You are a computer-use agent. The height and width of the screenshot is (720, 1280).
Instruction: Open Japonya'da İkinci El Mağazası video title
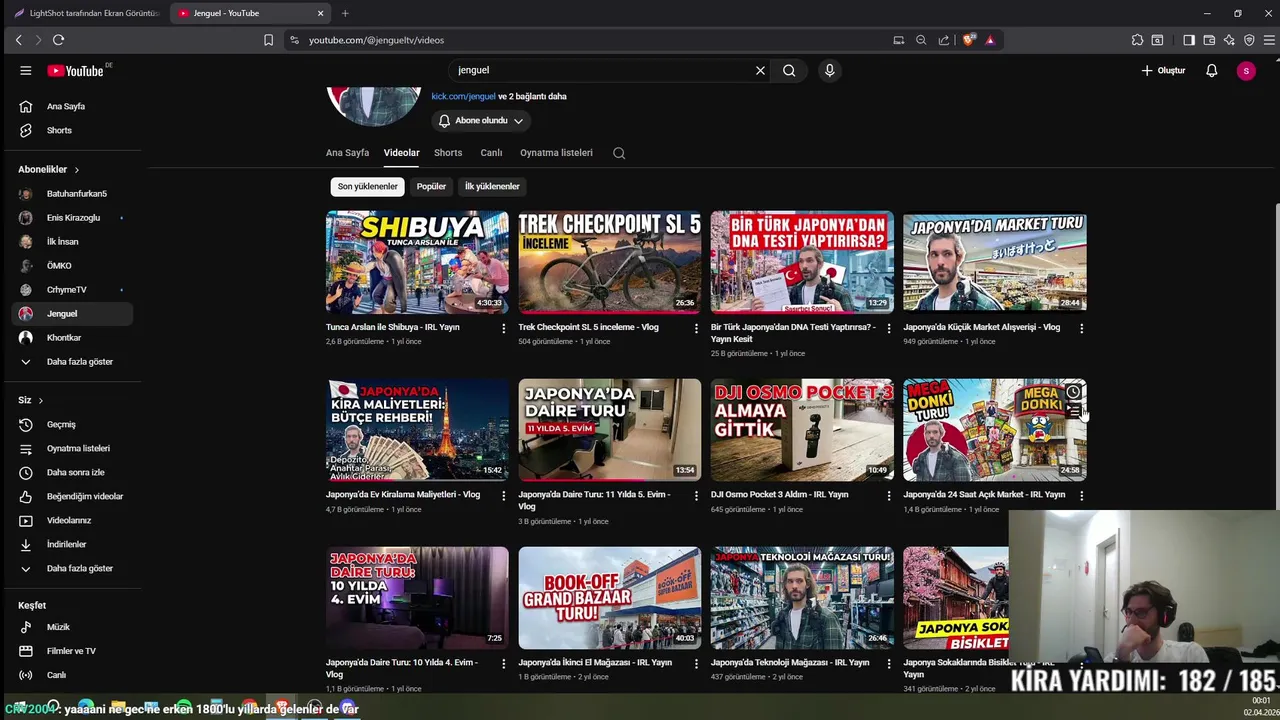pyautogui.click(x=595, y=662)
